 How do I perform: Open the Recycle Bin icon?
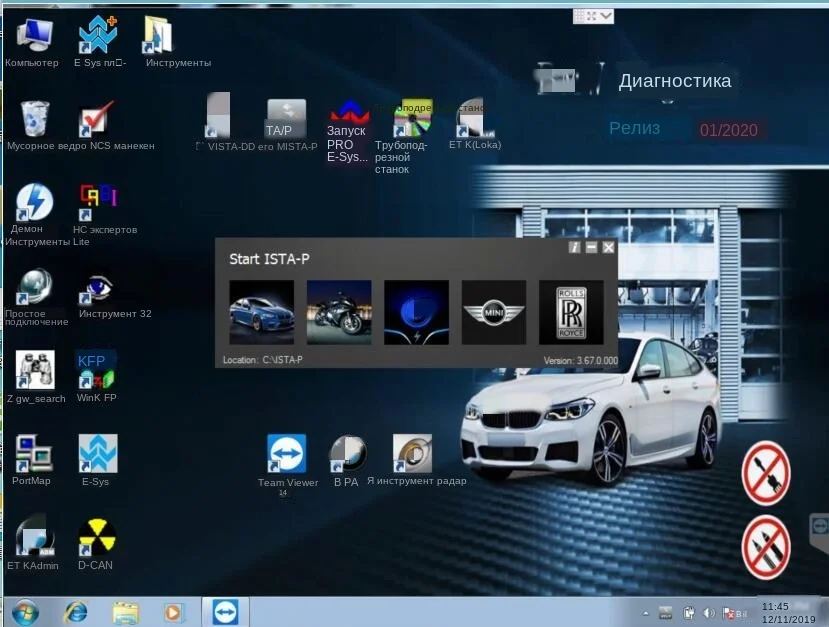(34, 120)
